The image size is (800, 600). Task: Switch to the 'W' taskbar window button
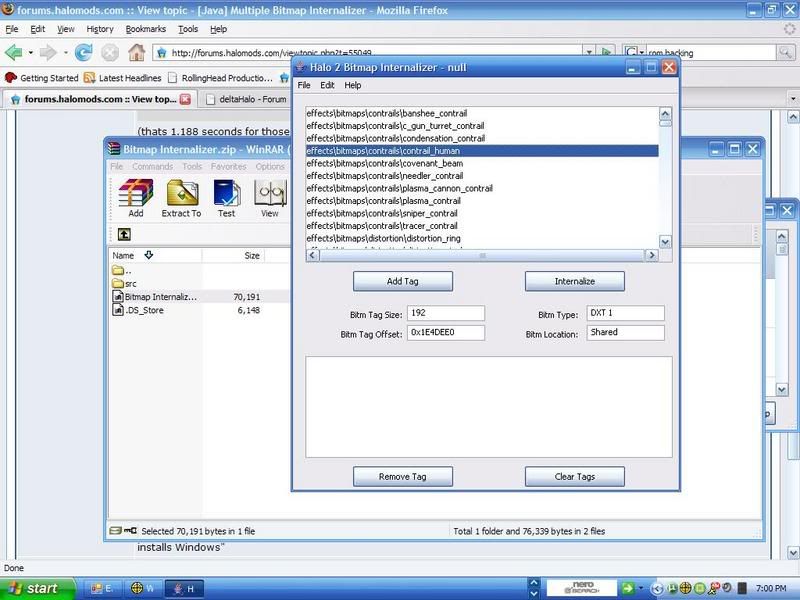(x=142, y=588)
